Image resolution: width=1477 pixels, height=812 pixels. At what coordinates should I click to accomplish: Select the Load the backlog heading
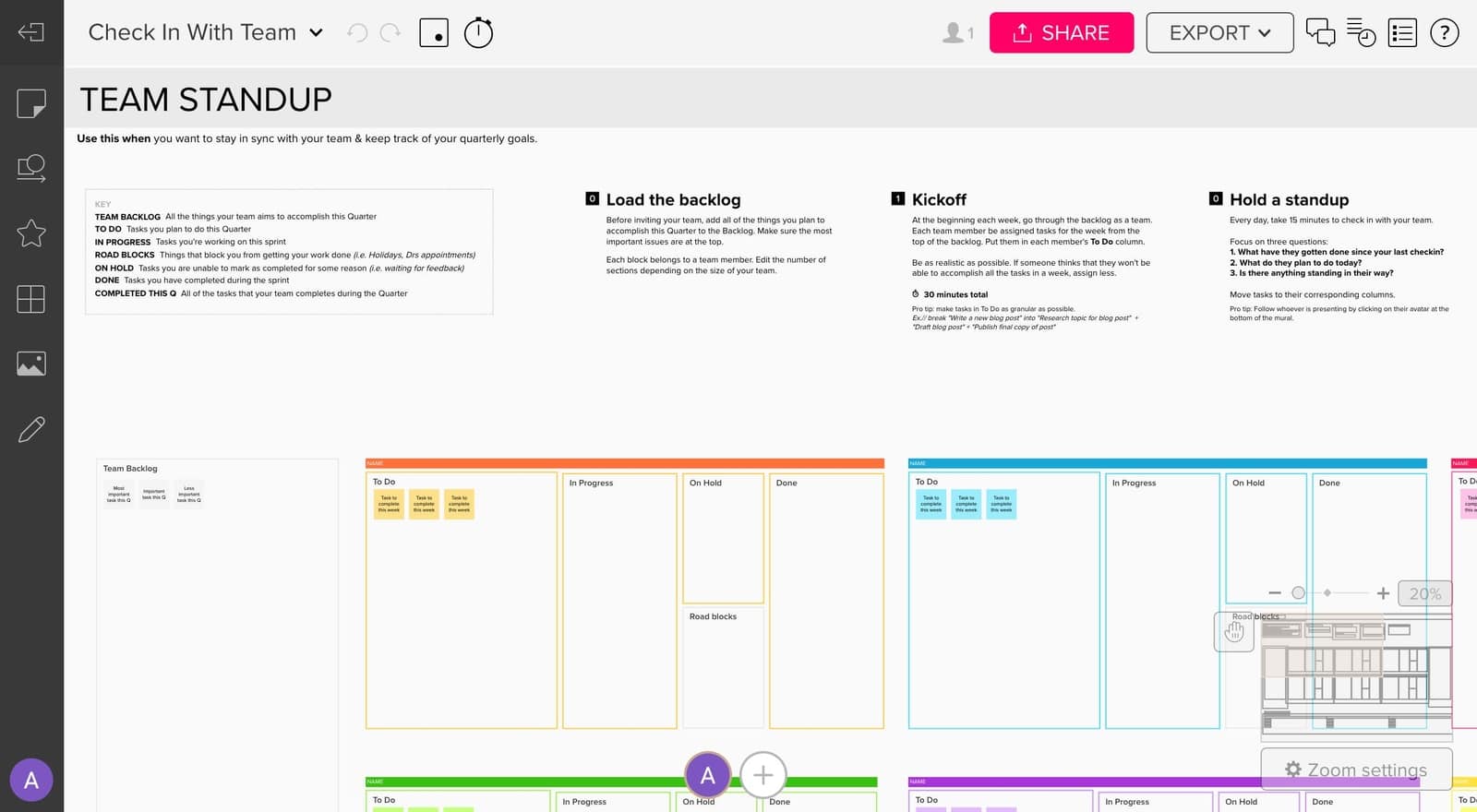(673, 199)
